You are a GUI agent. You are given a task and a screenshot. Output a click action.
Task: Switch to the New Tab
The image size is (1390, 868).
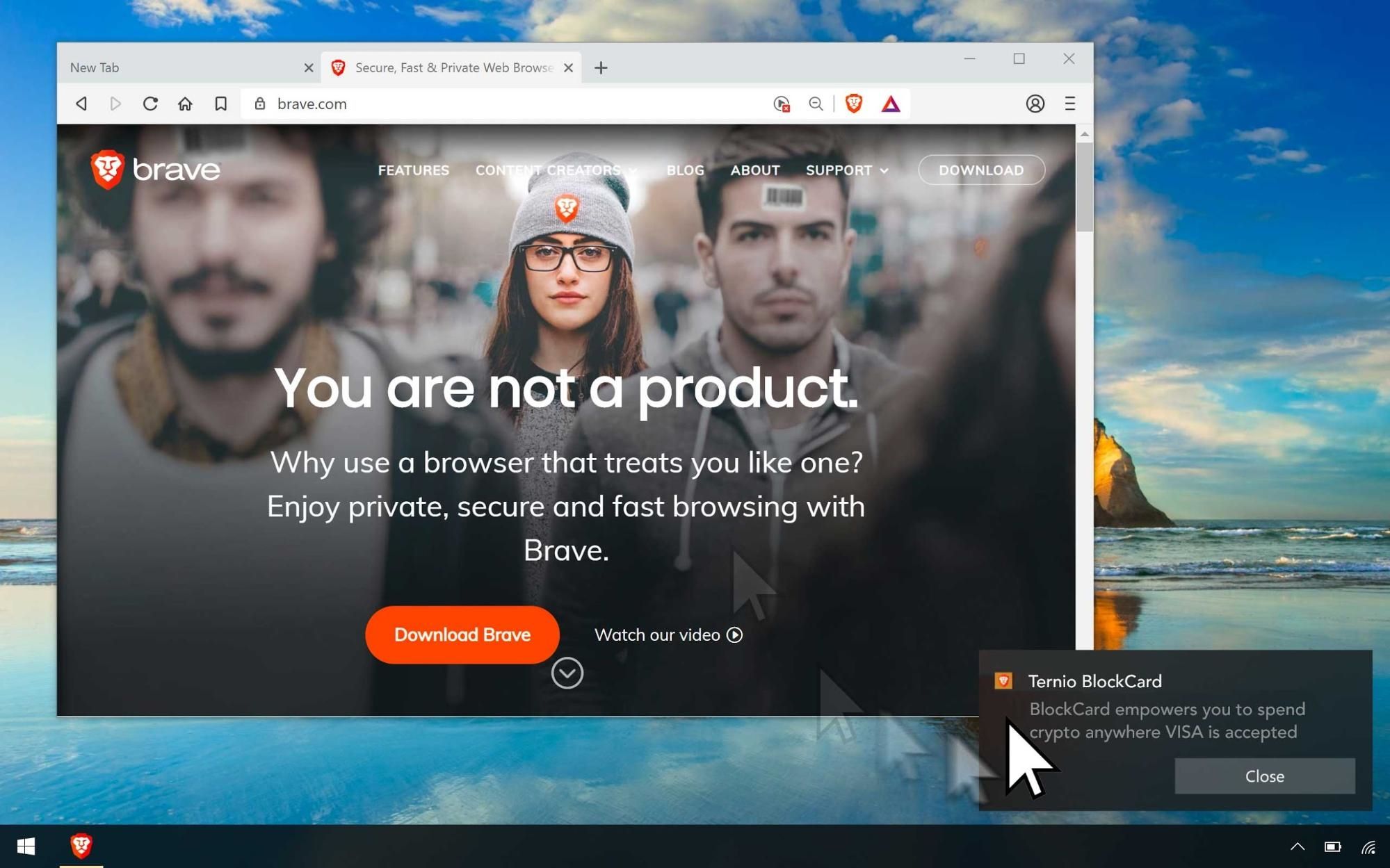167,67
